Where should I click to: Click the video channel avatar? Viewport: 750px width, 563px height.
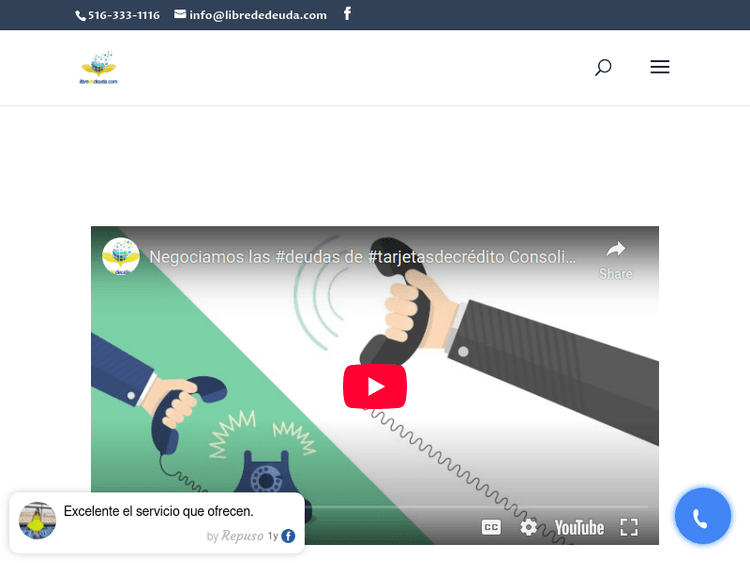121,257
